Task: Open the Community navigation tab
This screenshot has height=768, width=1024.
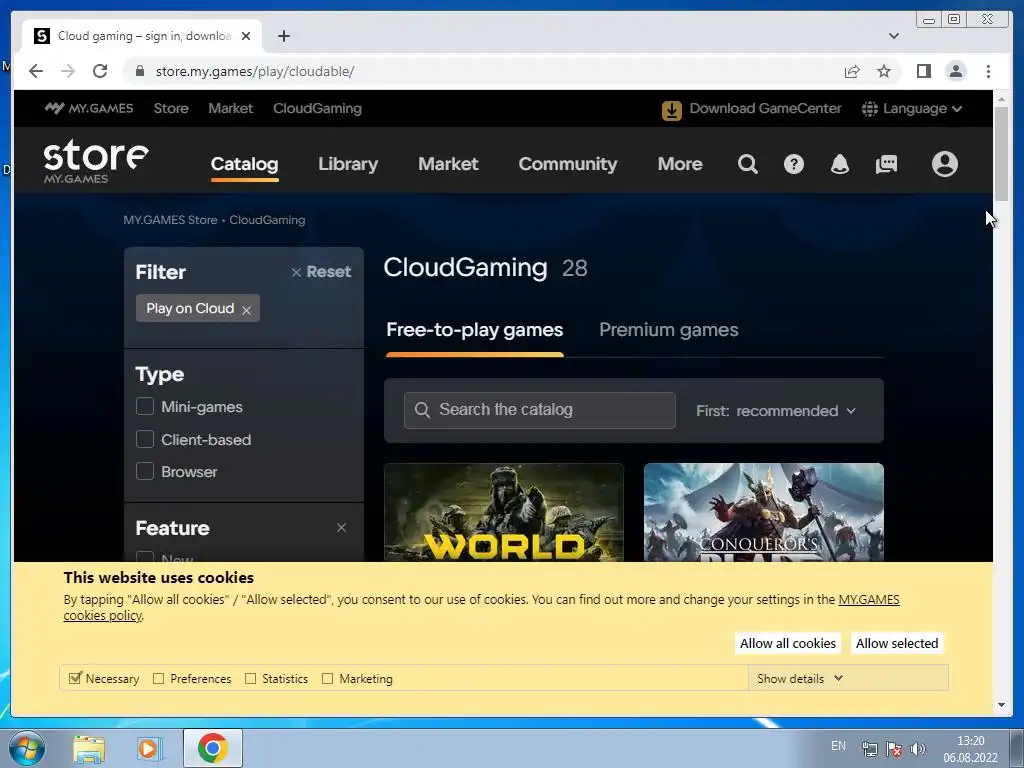Action: pos(568,164)
